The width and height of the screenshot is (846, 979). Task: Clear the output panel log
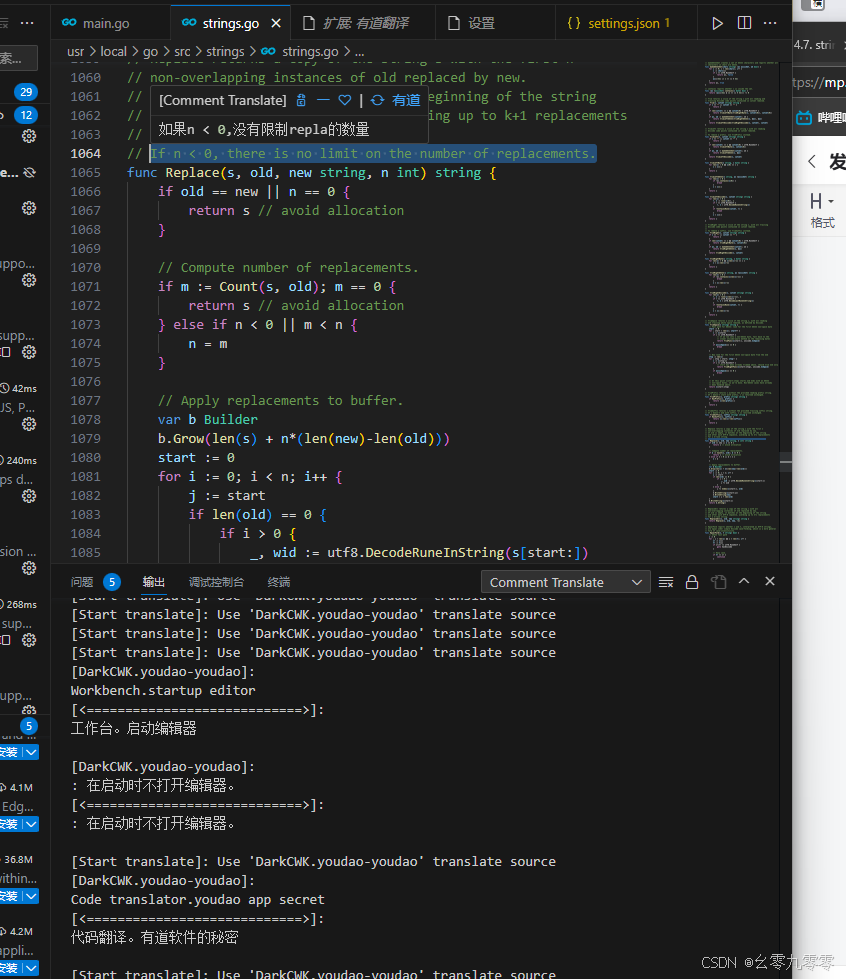666,582
